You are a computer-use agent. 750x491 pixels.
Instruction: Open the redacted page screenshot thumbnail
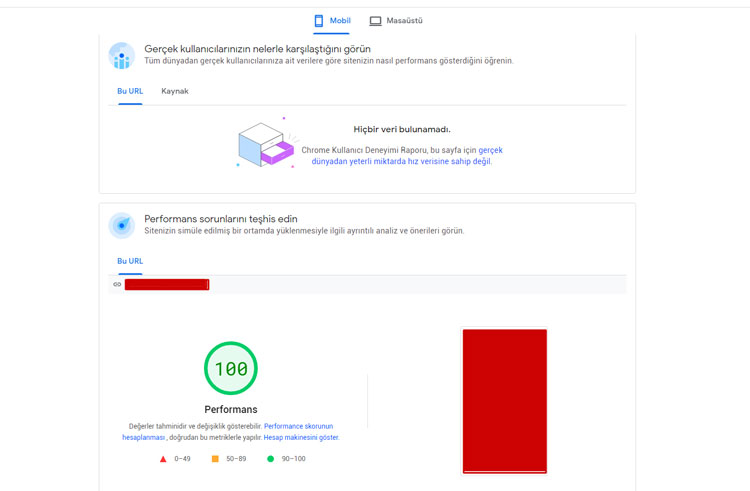[505, 401]
